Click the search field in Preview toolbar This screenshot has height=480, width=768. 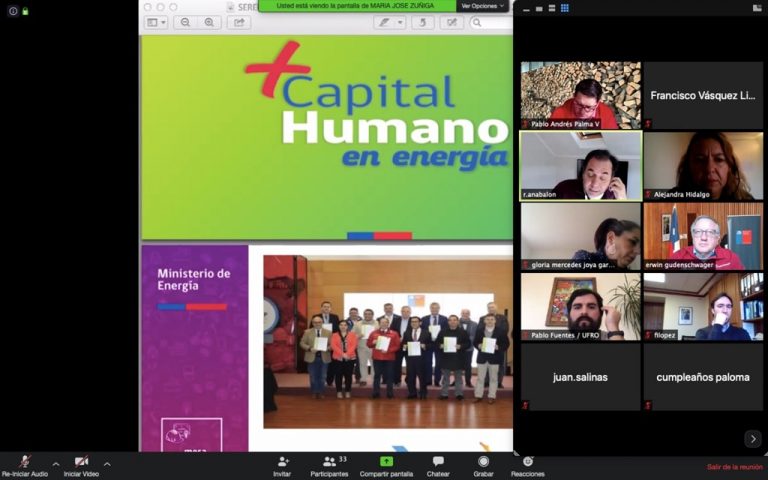click(491, 23)
